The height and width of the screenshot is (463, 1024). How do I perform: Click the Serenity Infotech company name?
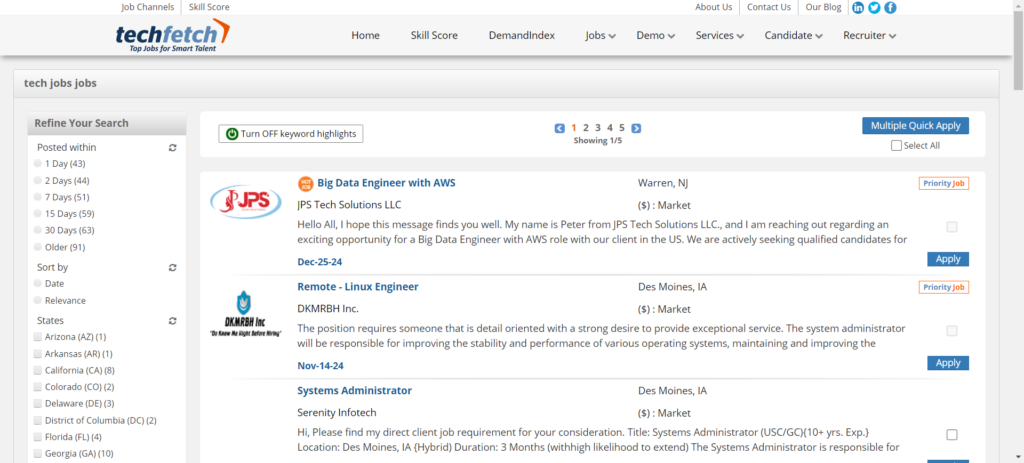(x=336, y=413)
